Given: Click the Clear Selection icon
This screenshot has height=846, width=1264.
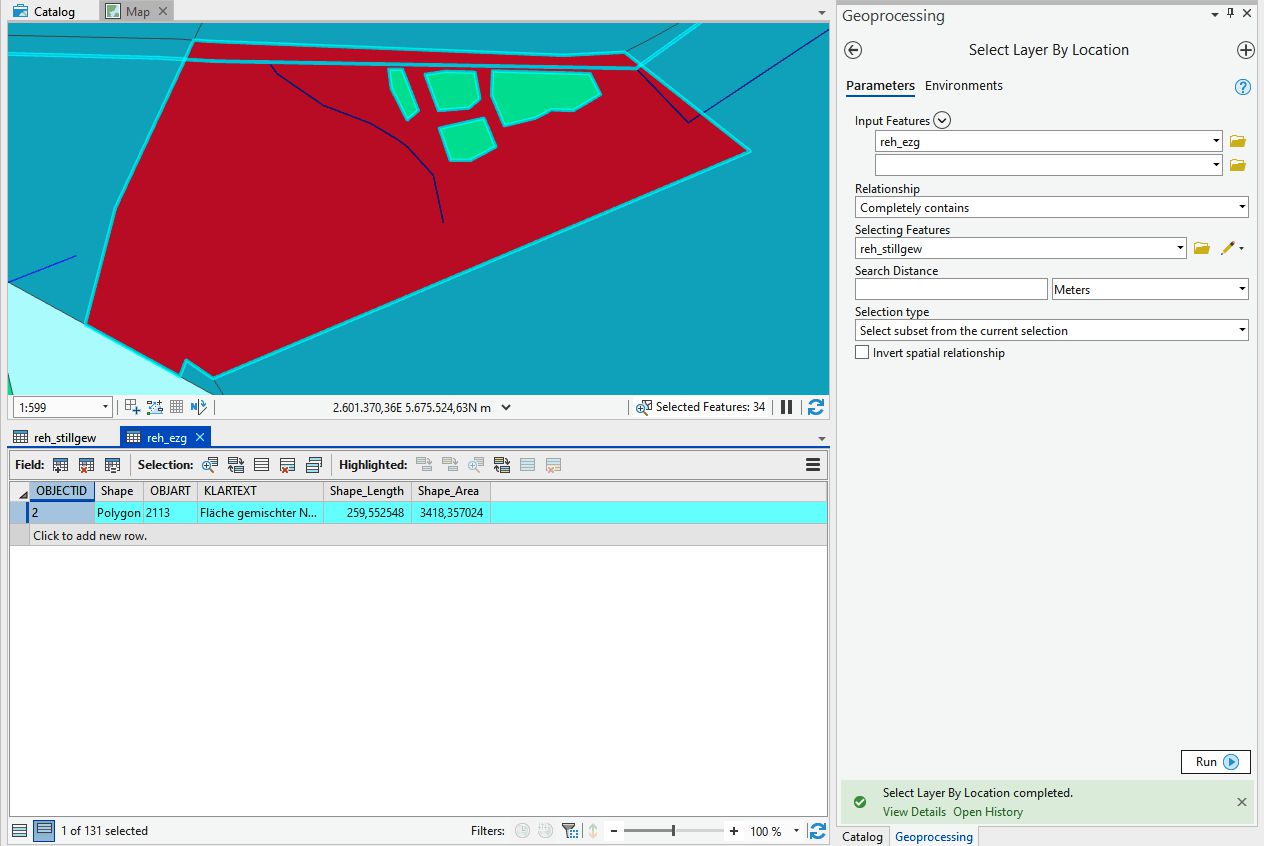Looking at the screenshot, I should 288,465.
